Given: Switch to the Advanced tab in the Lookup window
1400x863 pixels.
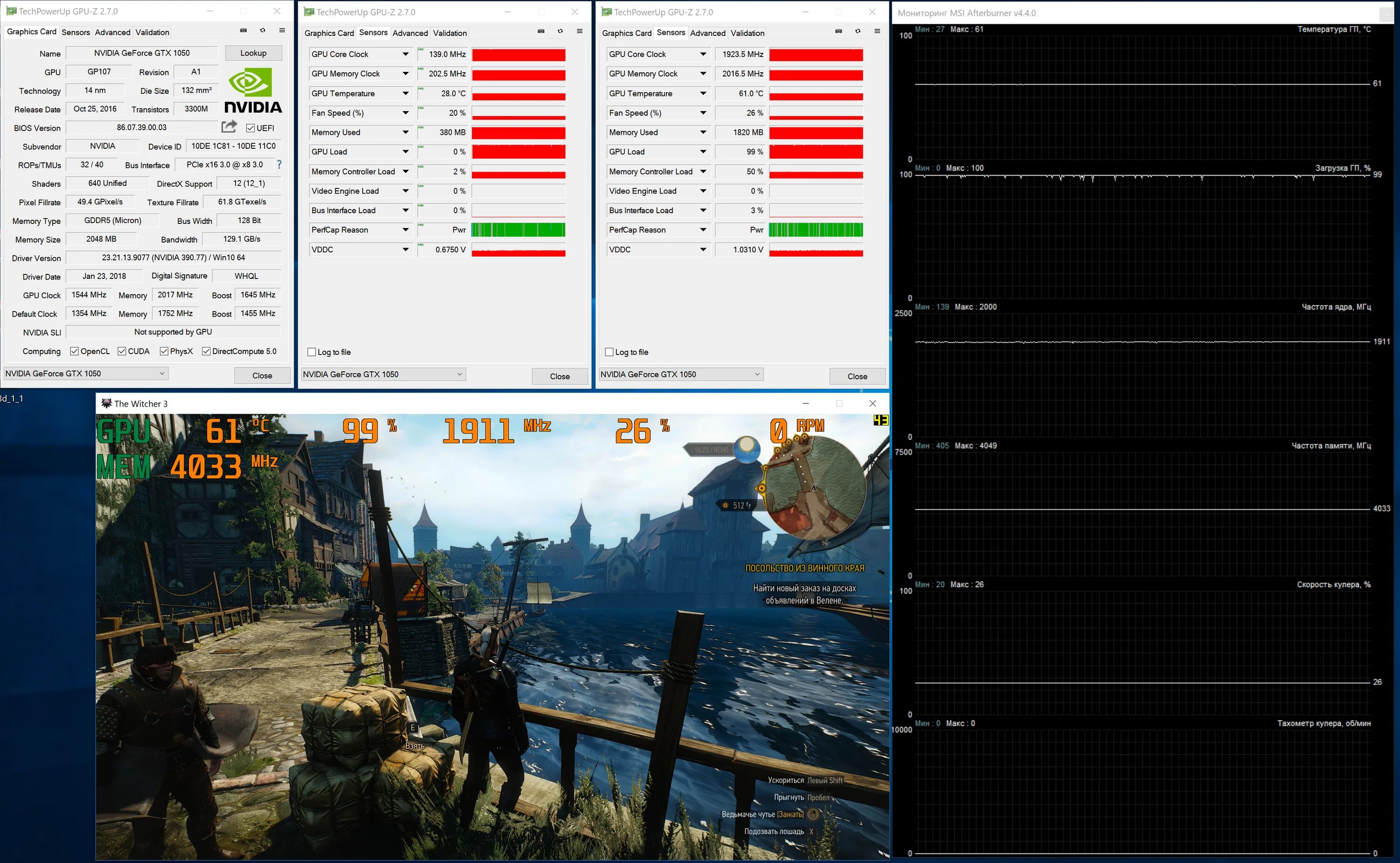Looking at the screenshot, I should tap(112, 33).
